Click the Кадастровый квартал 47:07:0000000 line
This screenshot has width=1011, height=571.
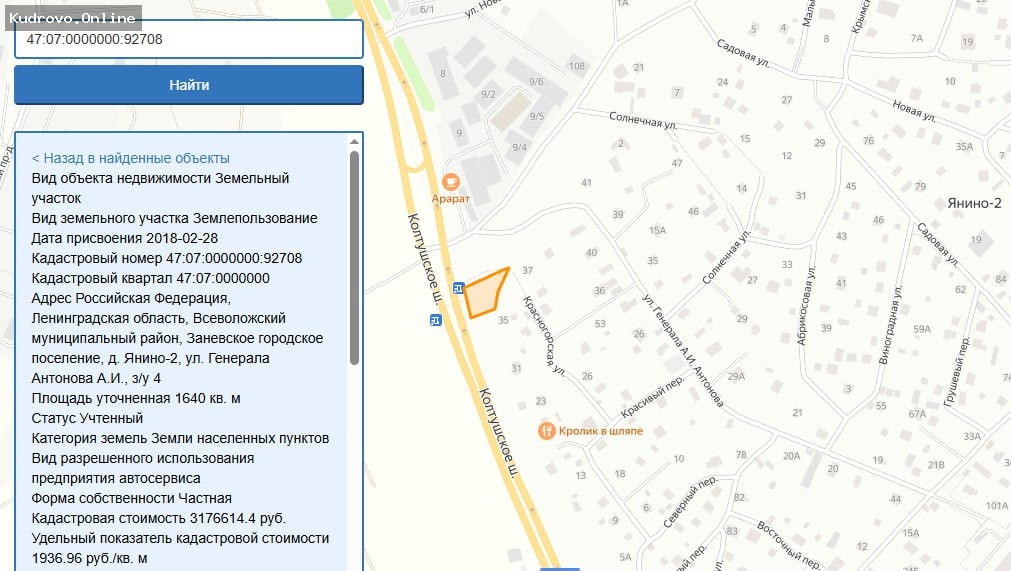[x=151, y=278]
